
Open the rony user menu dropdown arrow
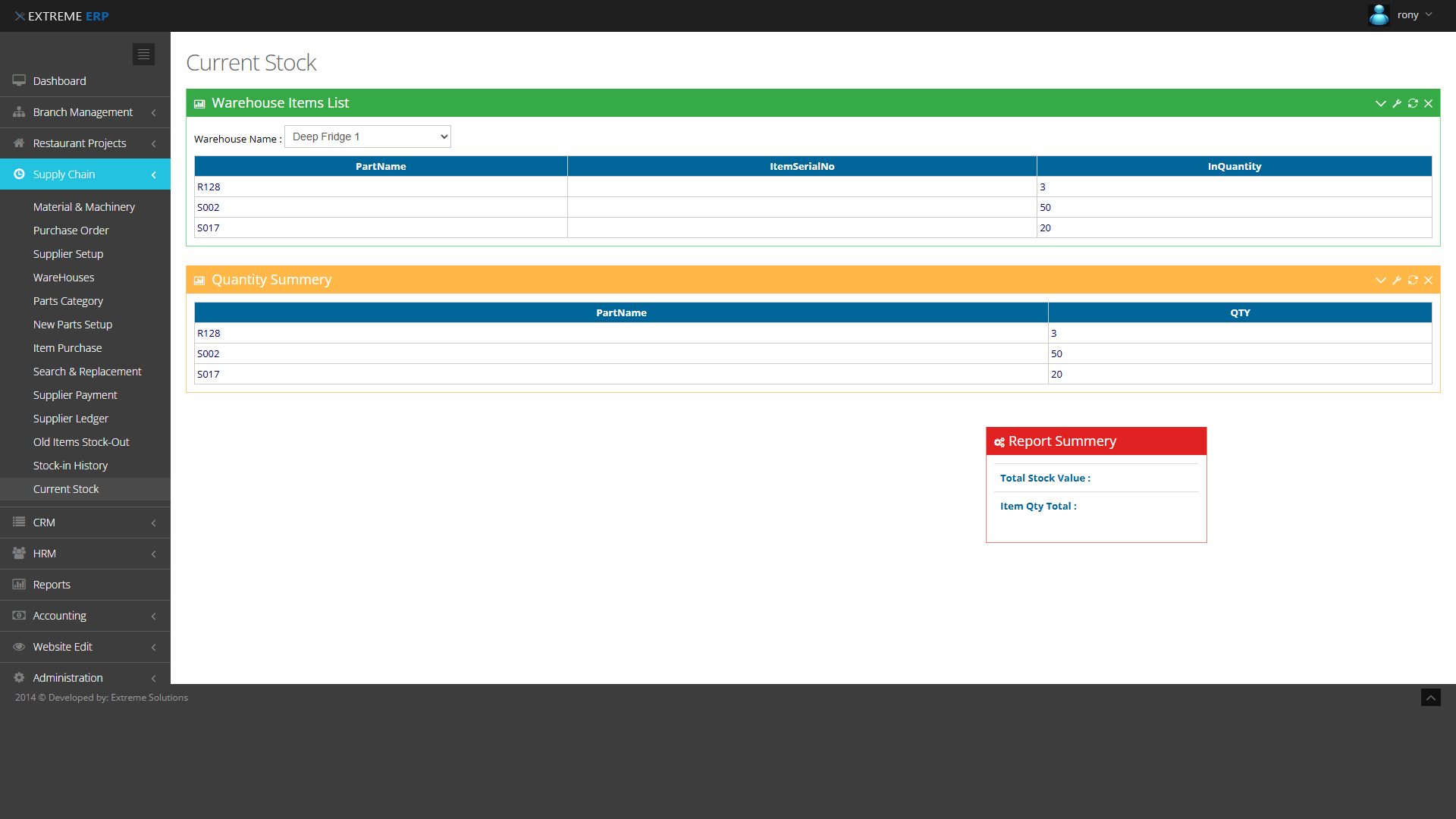[x=1429, y=14]
